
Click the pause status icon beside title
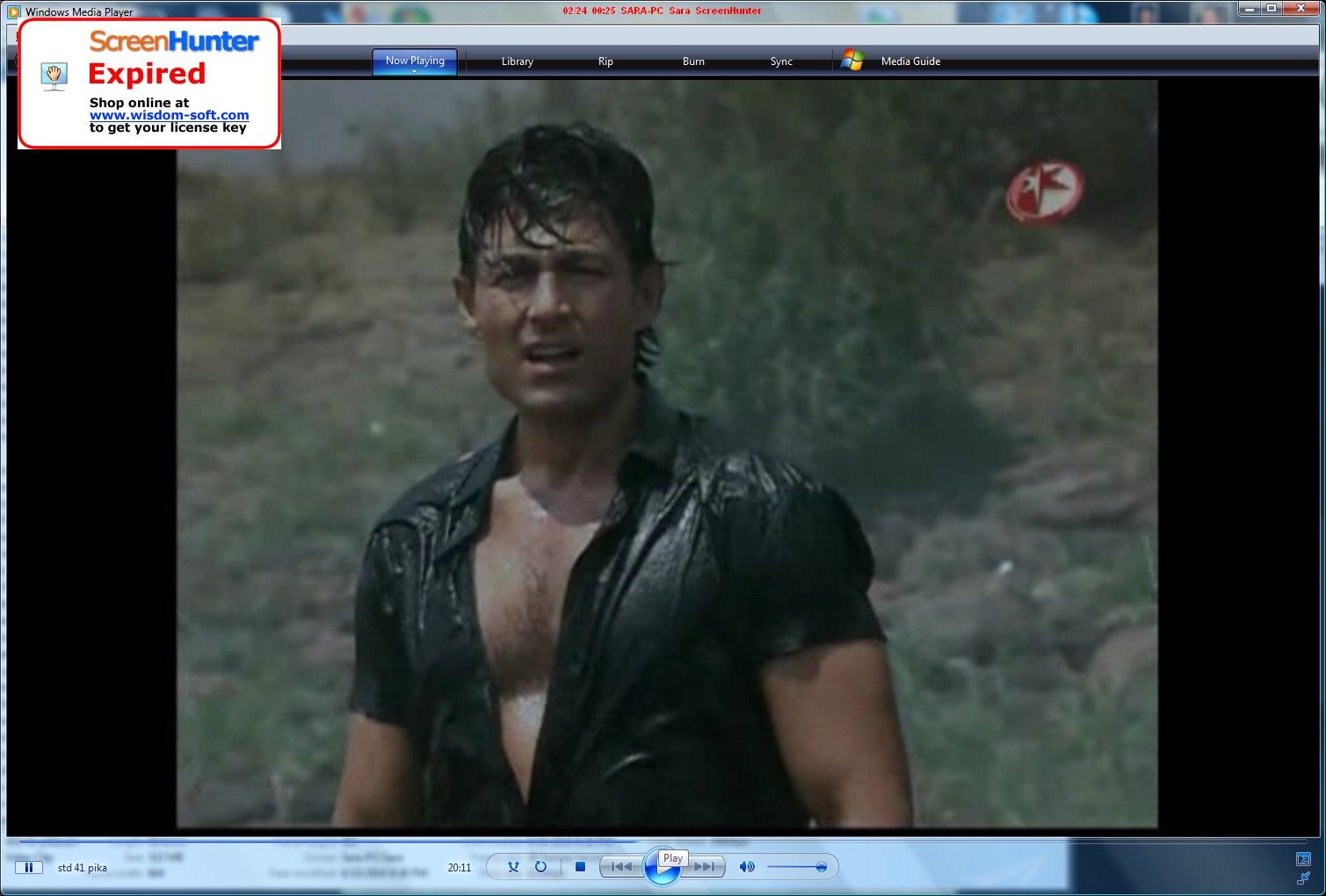pyautogui.click(x=29, y=867)
